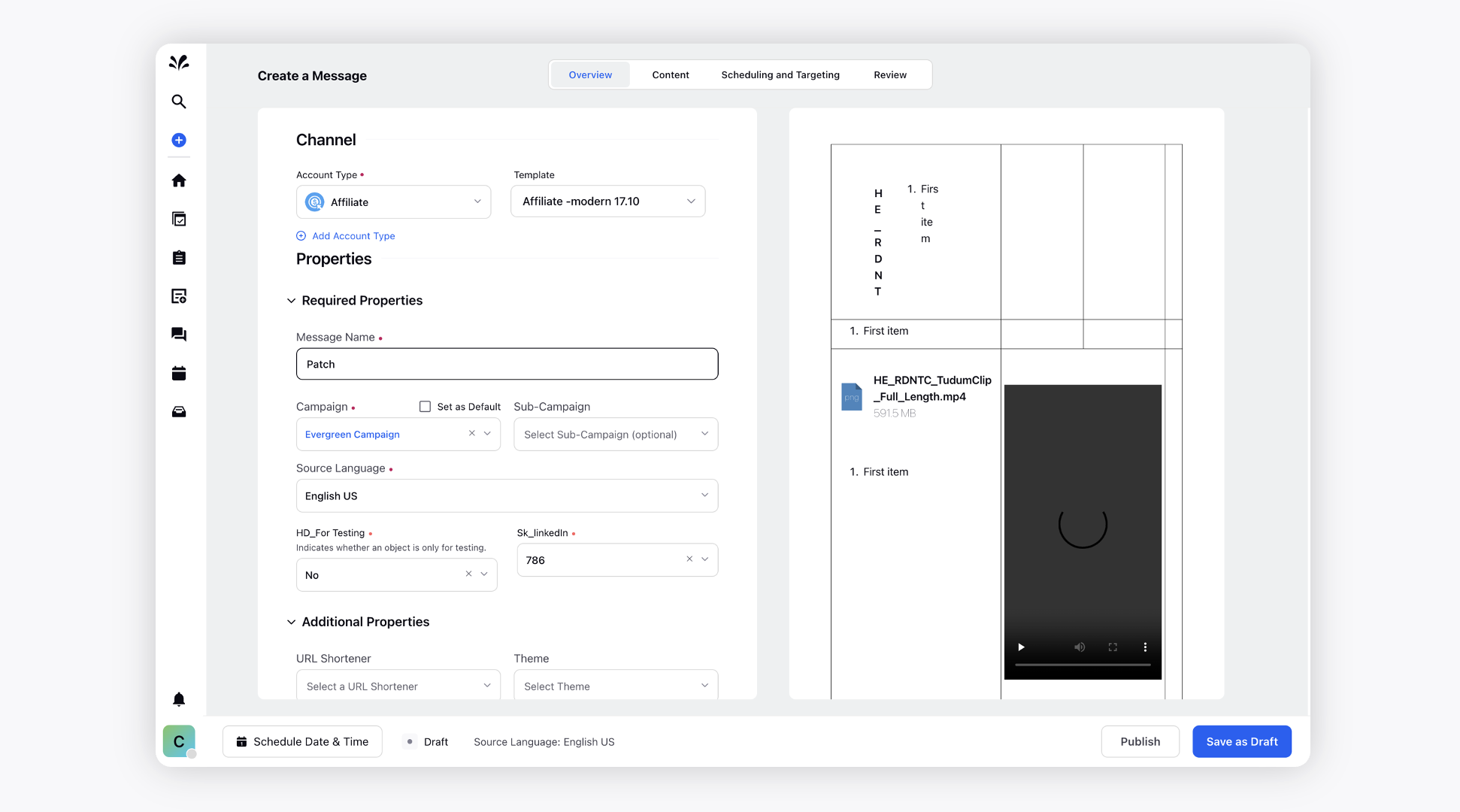
Task: Click the blue plus create icon
Action: click(179, 140)
